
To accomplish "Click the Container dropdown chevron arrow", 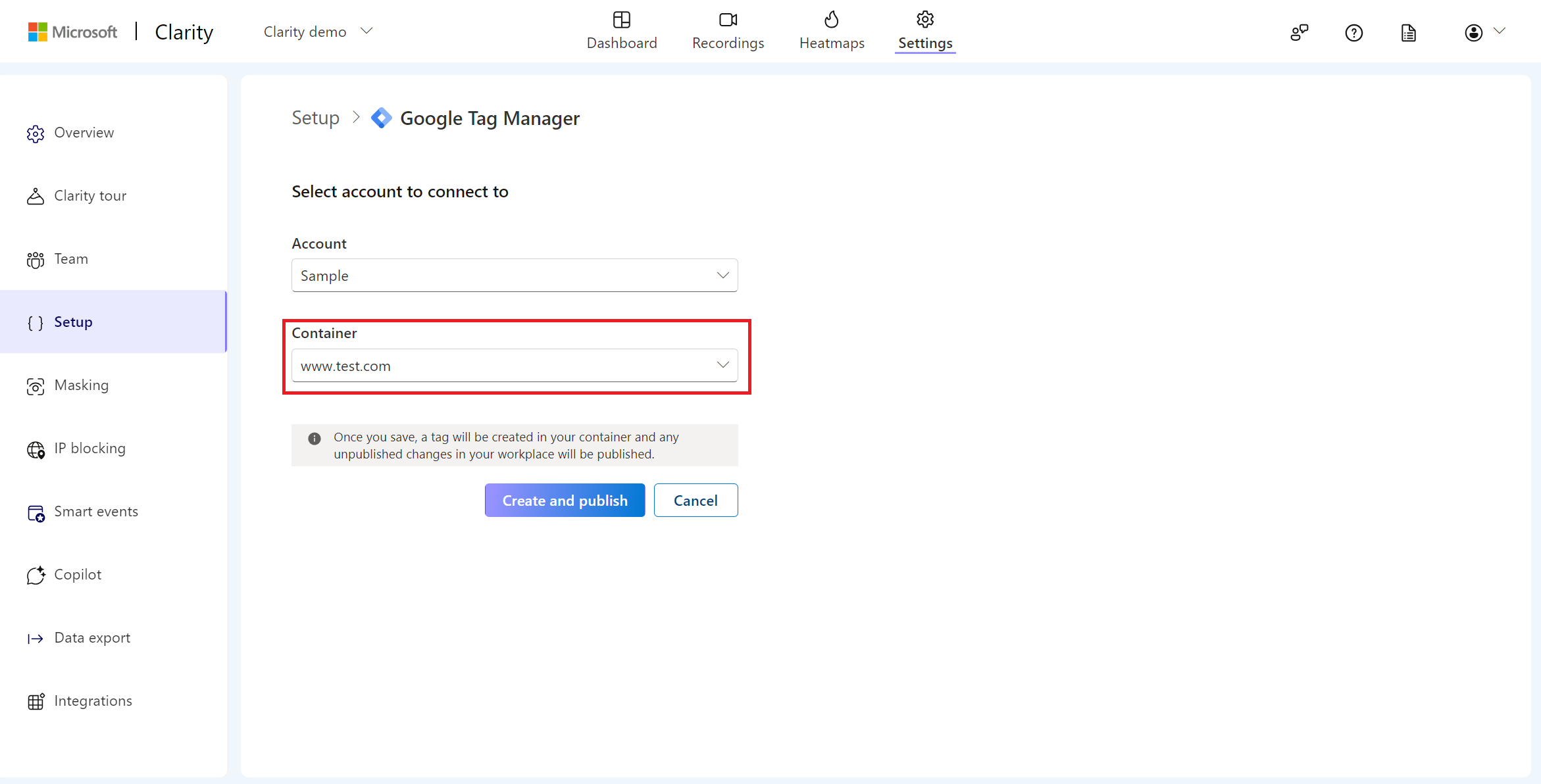I will tap(722, 365).
